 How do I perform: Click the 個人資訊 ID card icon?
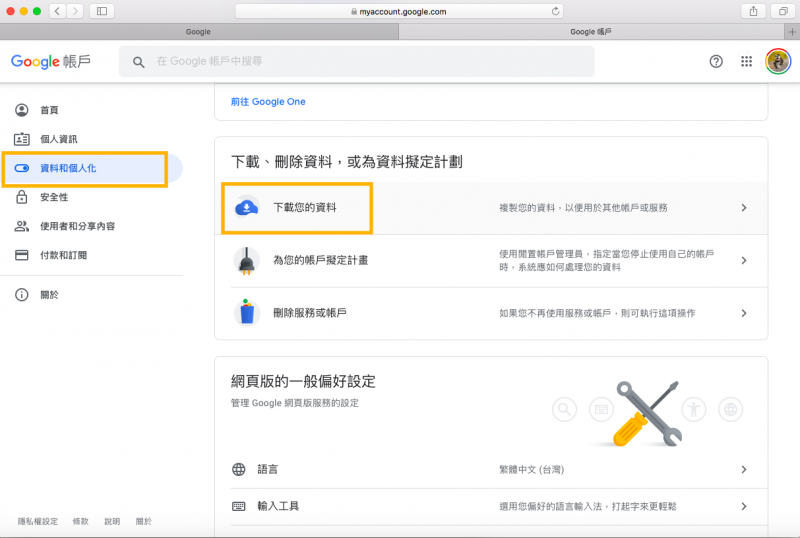point(21,139)
